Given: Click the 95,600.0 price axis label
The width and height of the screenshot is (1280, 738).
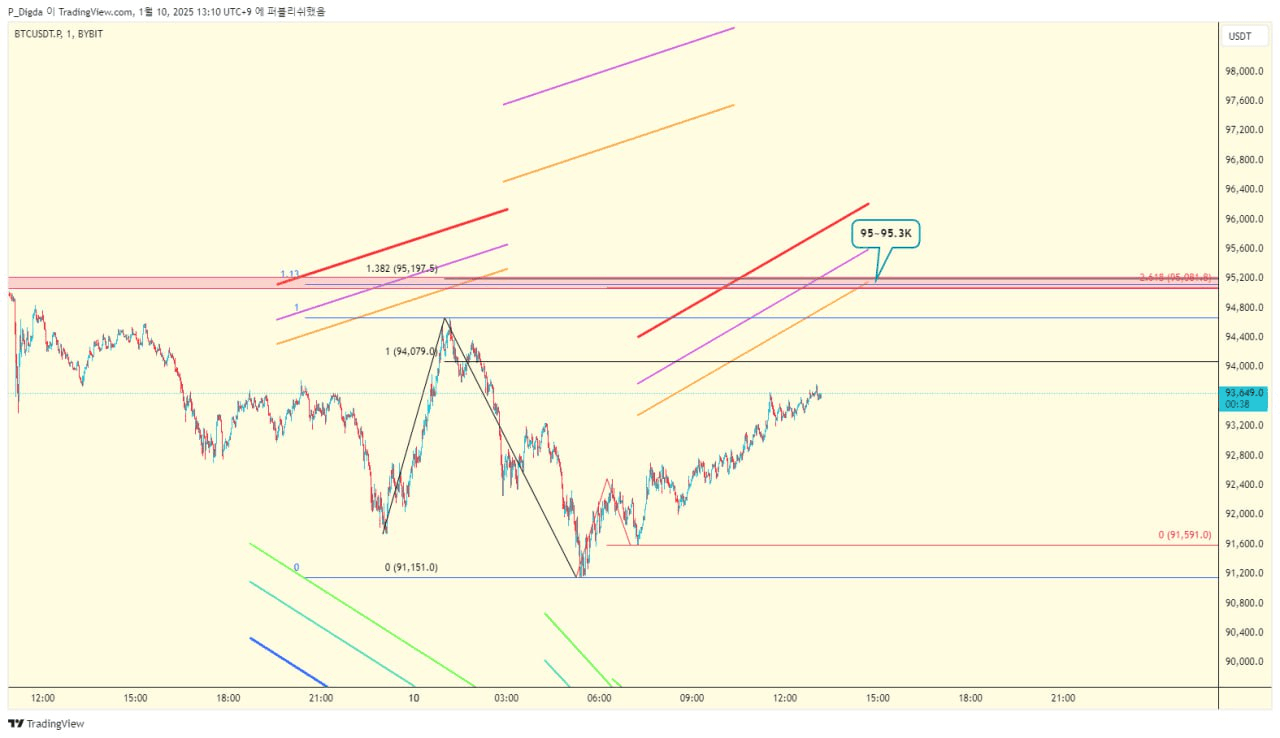Looking at the screenshot, I should (1245, 248).
